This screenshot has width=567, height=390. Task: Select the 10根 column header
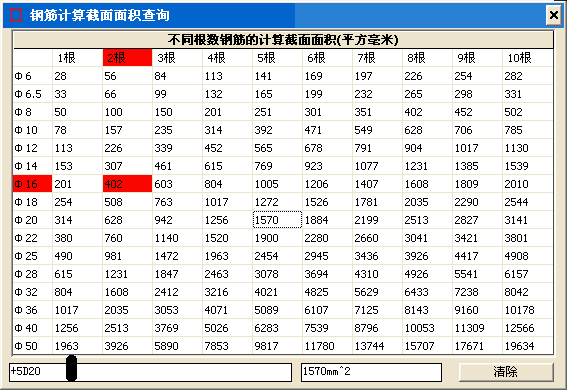pos(528,58)
